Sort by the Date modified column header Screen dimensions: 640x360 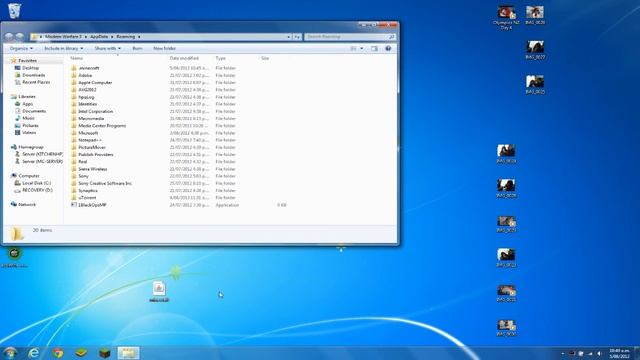point(184,58)
